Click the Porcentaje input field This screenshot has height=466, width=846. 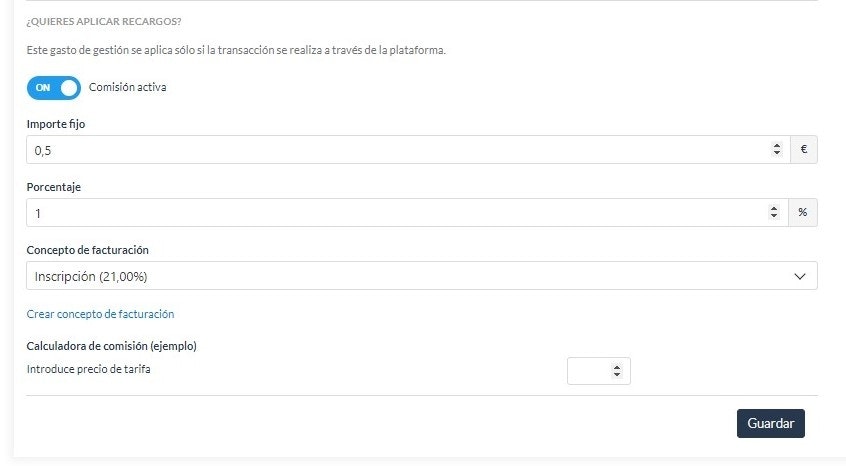pyautogui.click(x=407, y=213)
